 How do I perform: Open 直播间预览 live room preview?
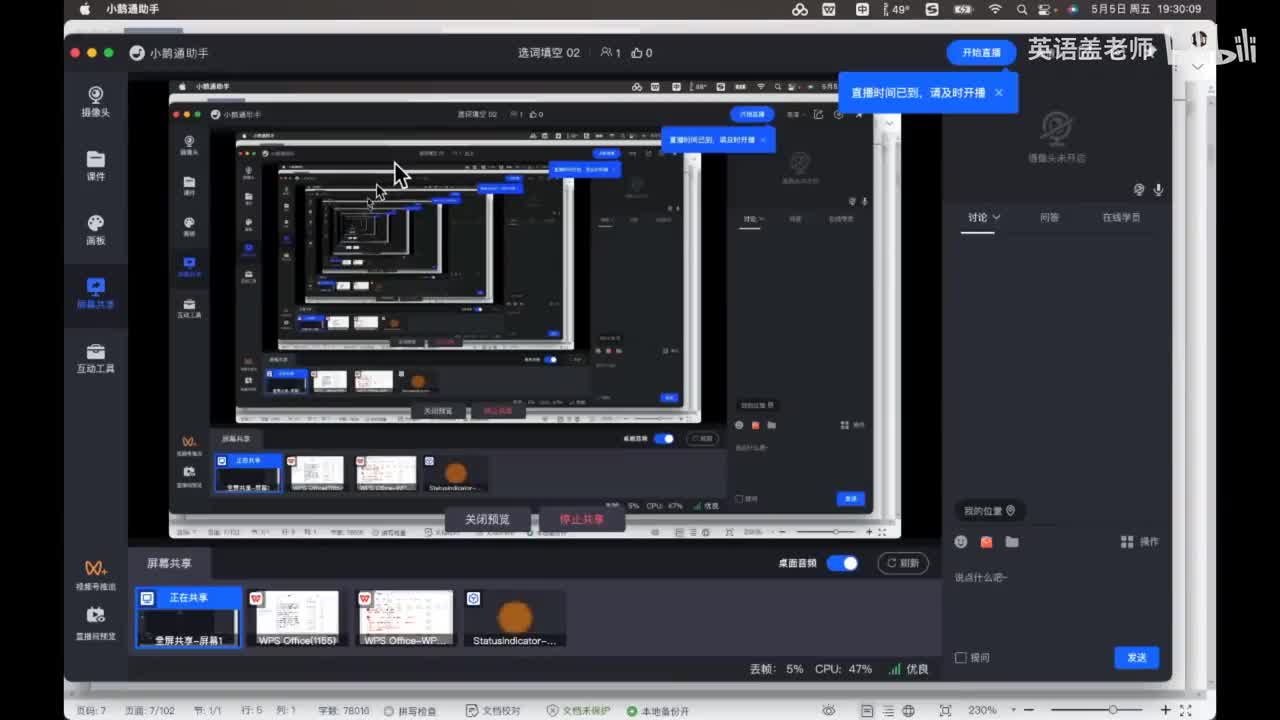(96, 622)
